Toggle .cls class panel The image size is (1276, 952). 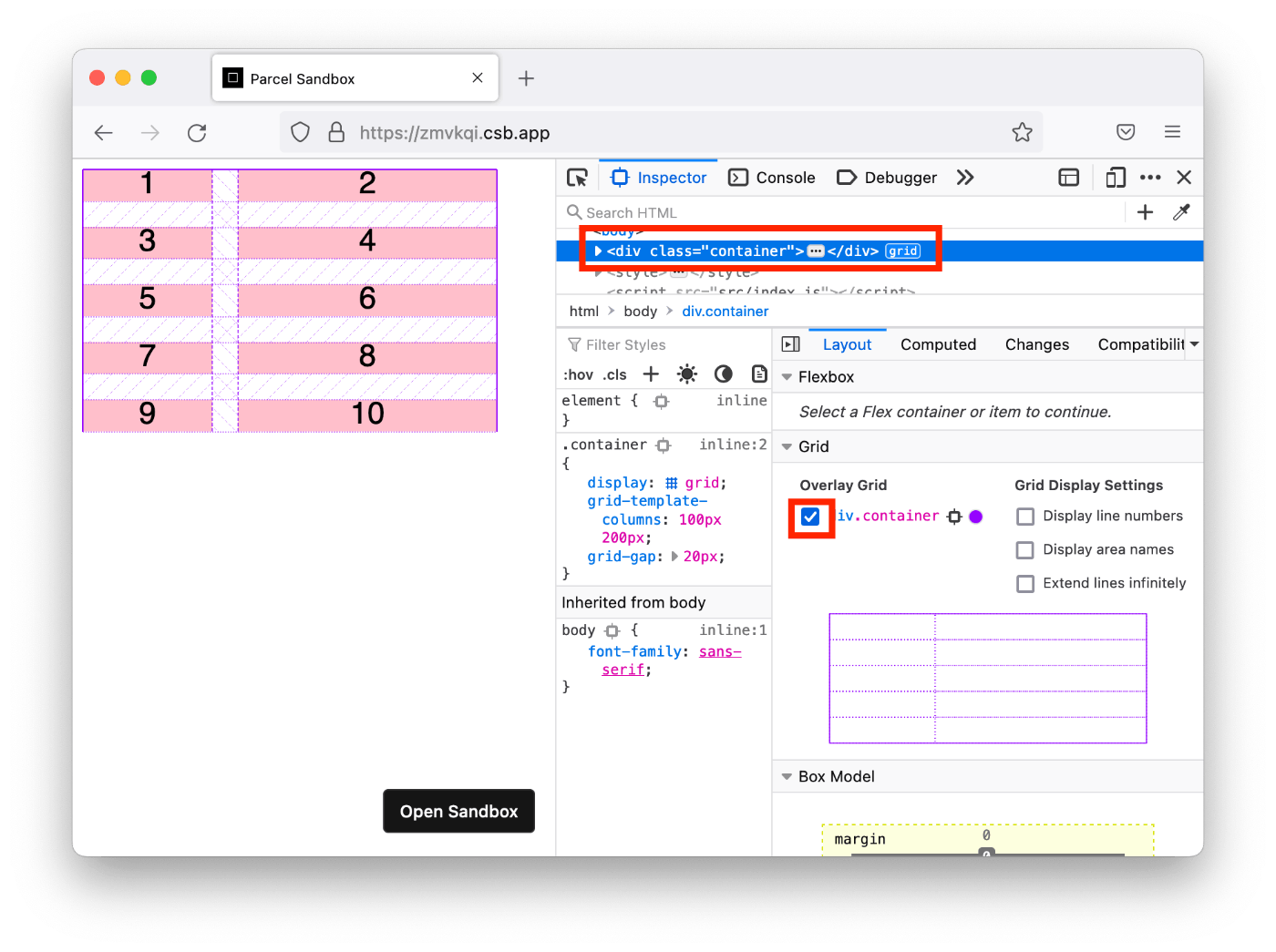tap(615, 374)
